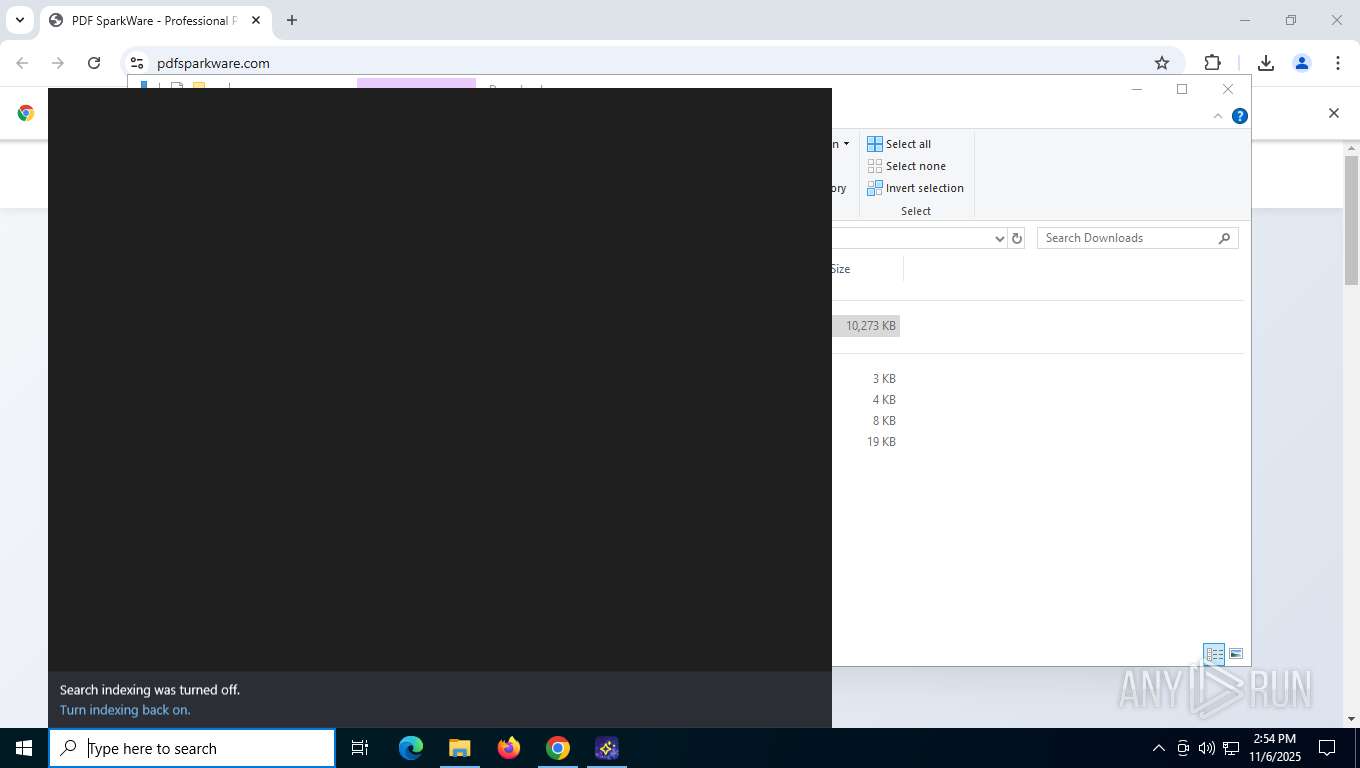1360x768 pixels.
Task: Open File Explorer from taskbar
Action: tap(460, 748)
